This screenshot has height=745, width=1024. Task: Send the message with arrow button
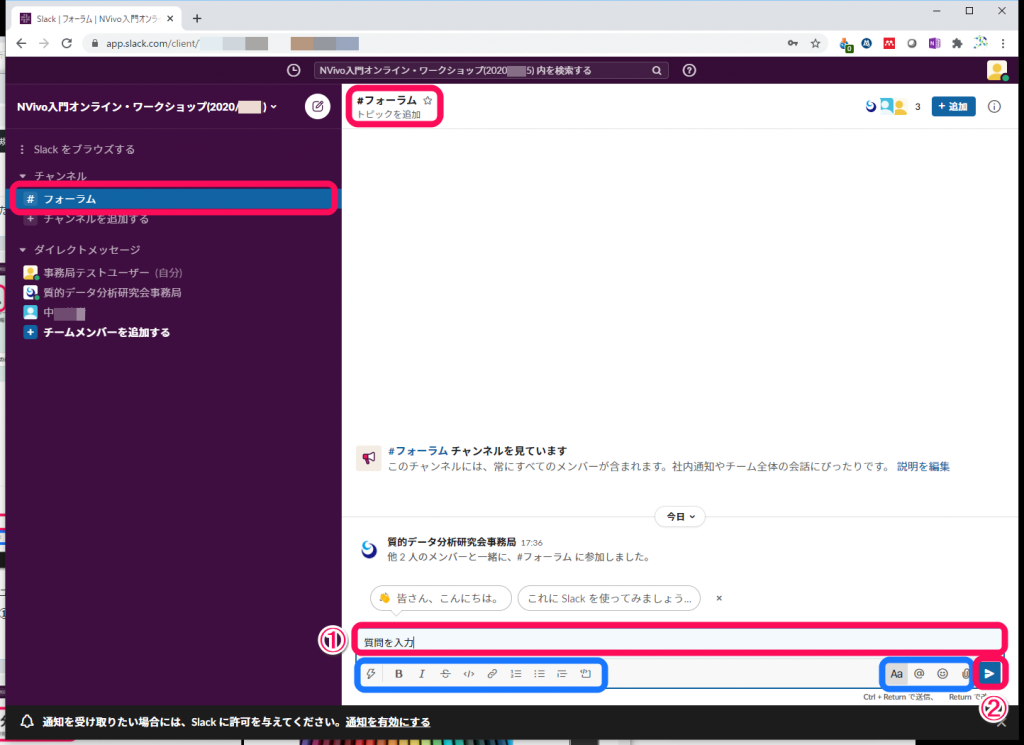click(989, 673)
